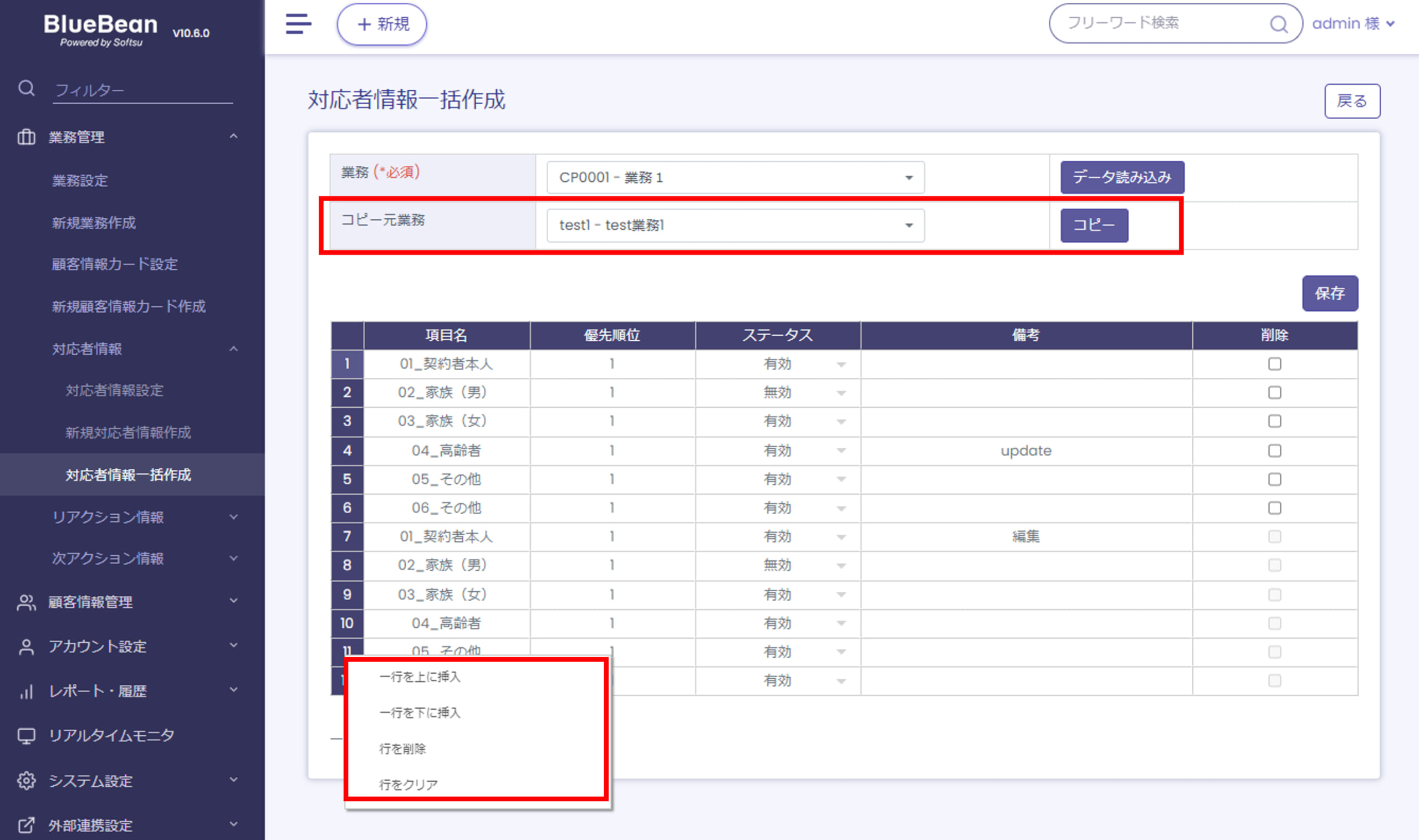Click the hamburger menu icon
This screenshot has width=1419, height=840.
point(298,24)
